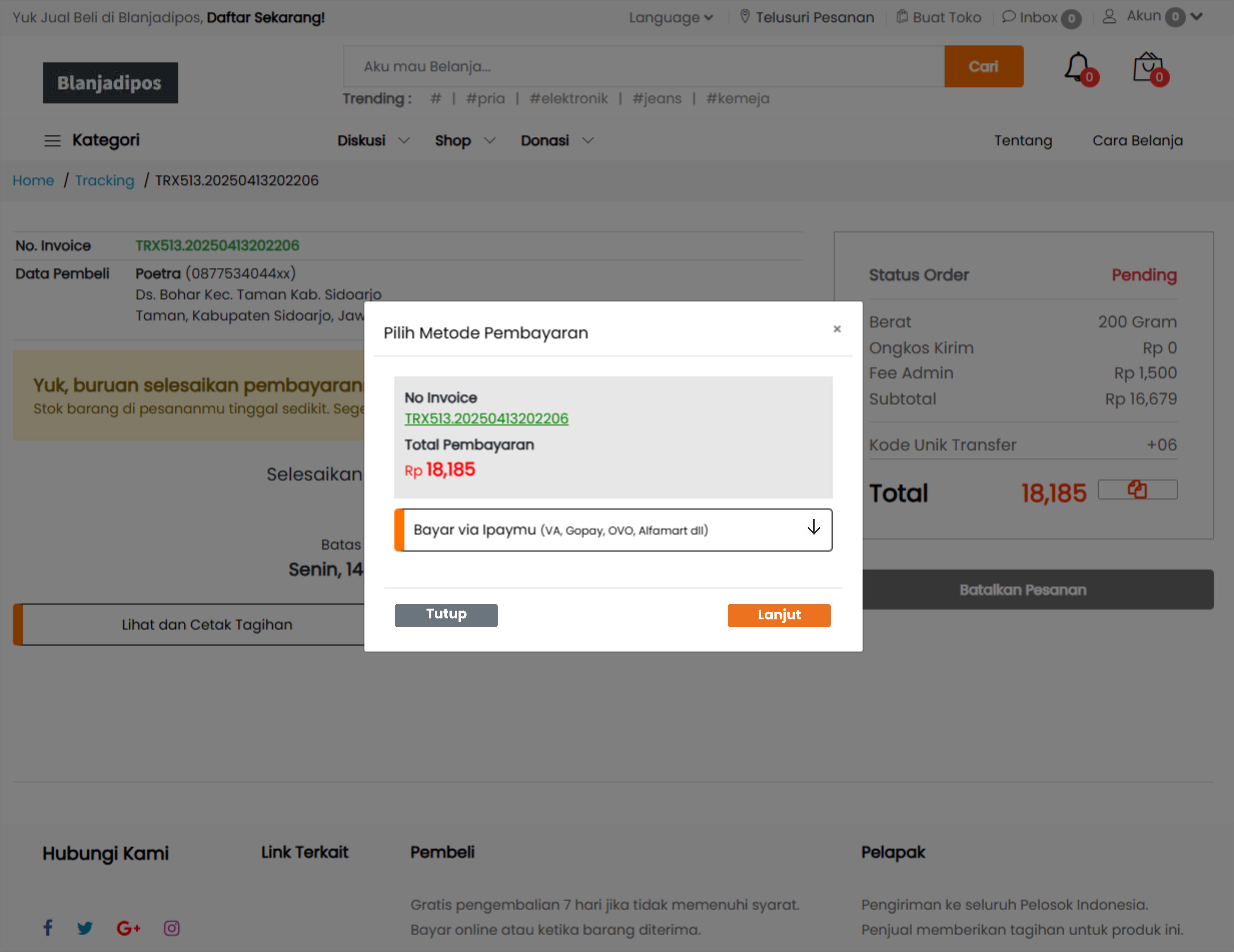1234x952 pixels.
Task: Click the Tracking breadcrumb link
Action: pos(104,180)
